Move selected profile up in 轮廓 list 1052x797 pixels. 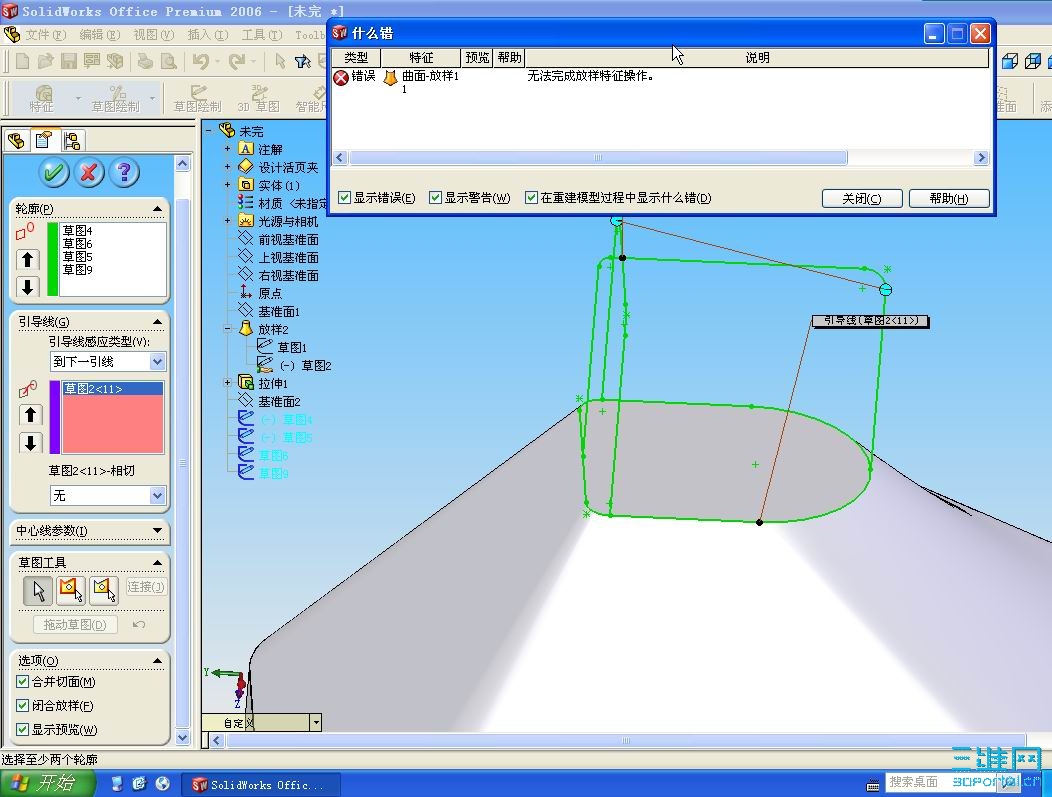coord(28,259)
